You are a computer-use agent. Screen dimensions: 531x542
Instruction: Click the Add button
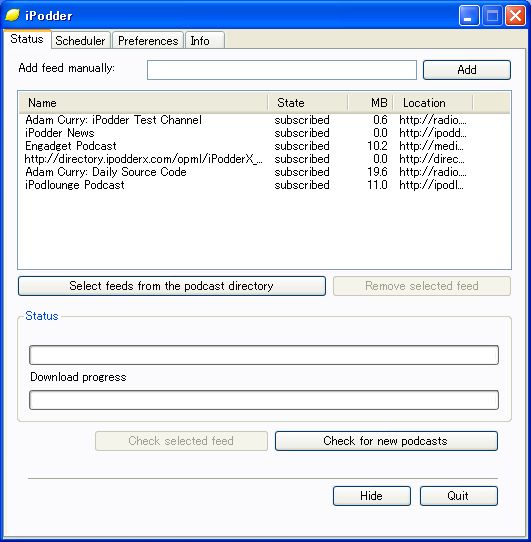[467, 70]
